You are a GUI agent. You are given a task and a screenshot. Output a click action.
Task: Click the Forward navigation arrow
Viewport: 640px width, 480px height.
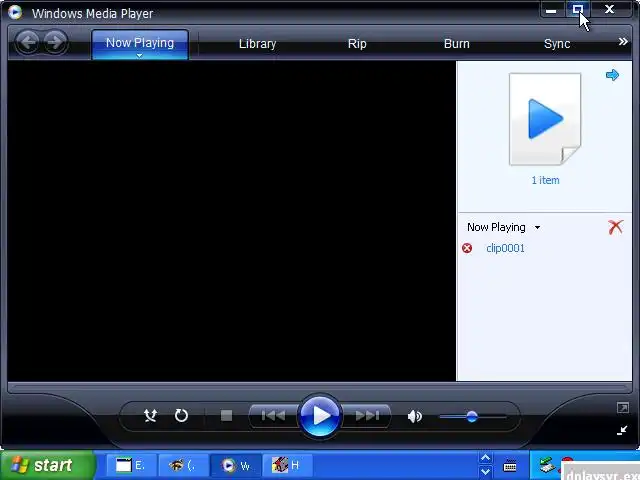tap(55, 42)
